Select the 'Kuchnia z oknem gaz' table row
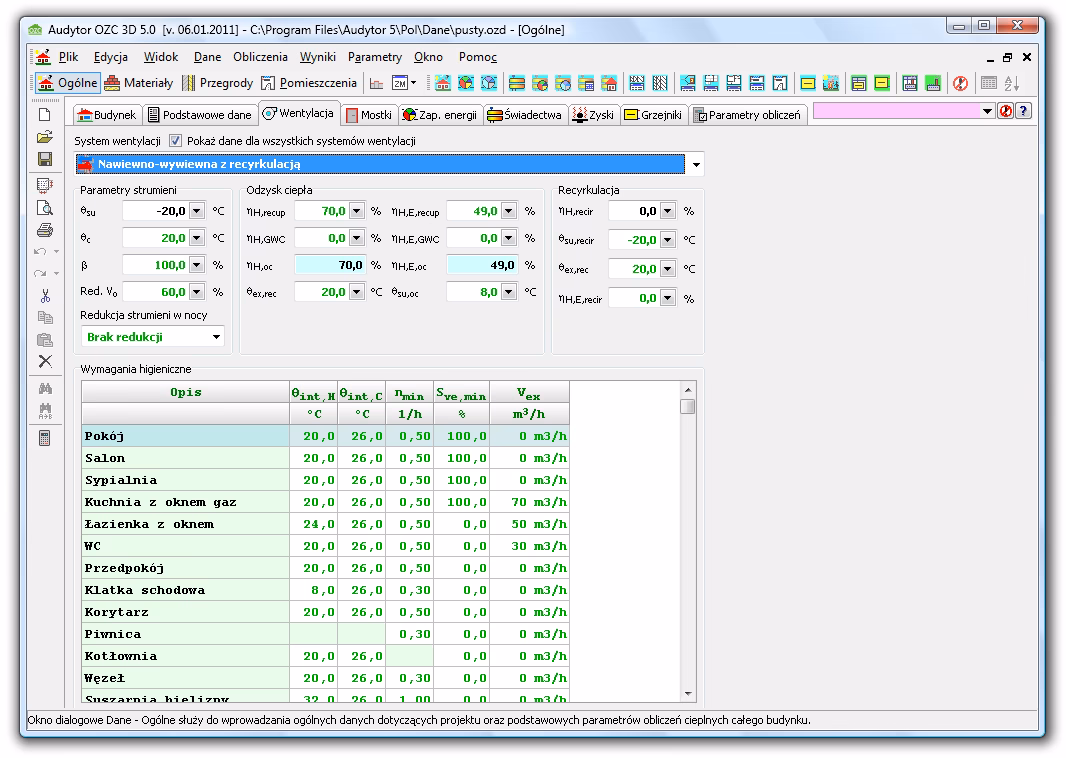The height and width of the screenshot is (758, 1066). pos(185,502)
